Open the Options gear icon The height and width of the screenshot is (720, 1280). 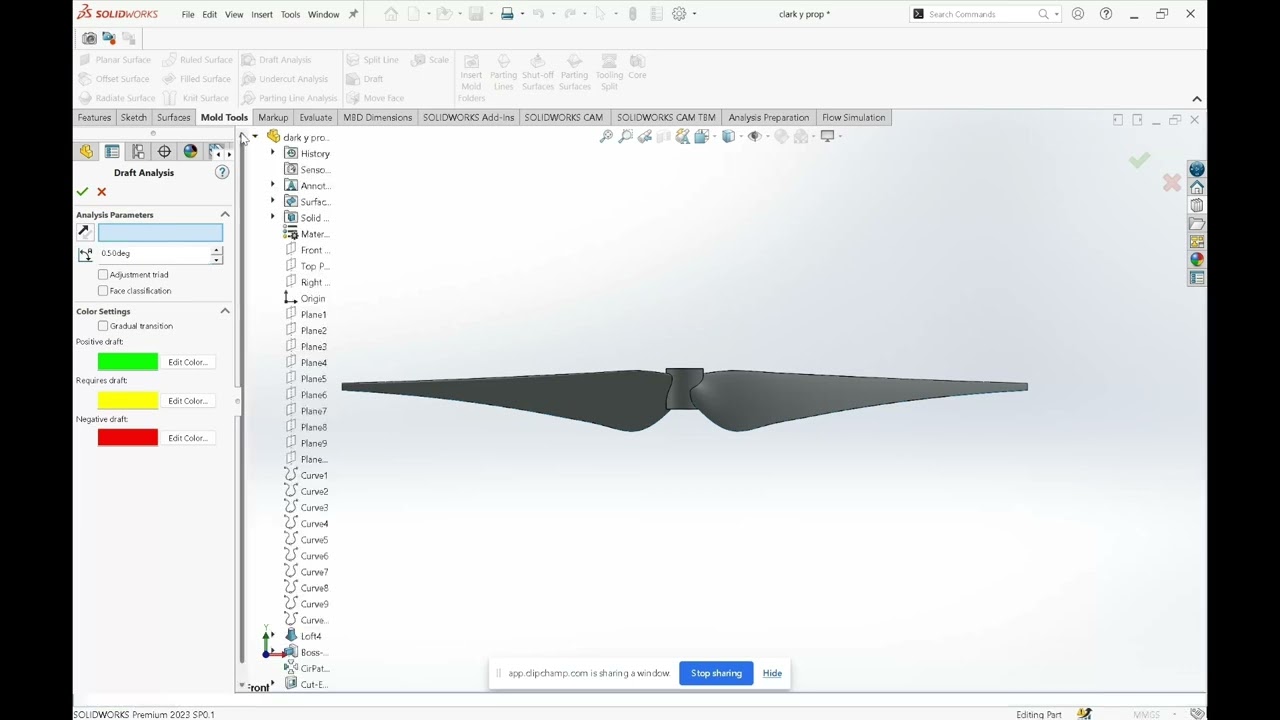679,14
